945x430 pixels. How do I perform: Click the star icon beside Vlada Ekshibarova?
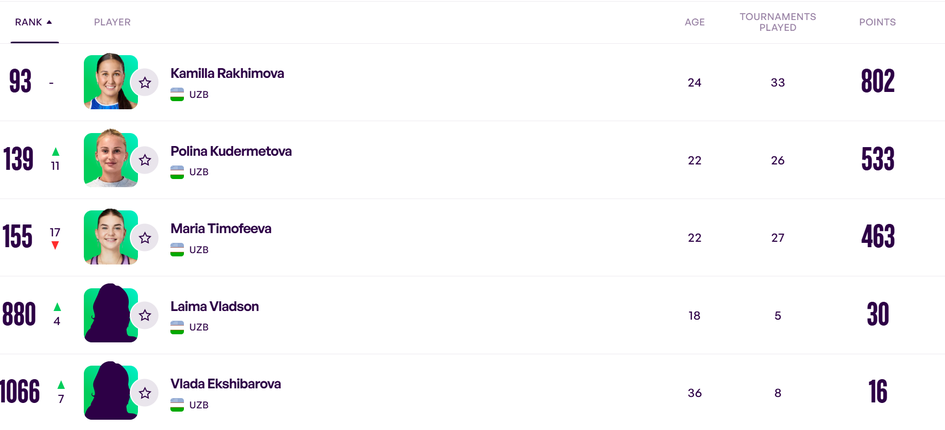click(x=145, y=393)
